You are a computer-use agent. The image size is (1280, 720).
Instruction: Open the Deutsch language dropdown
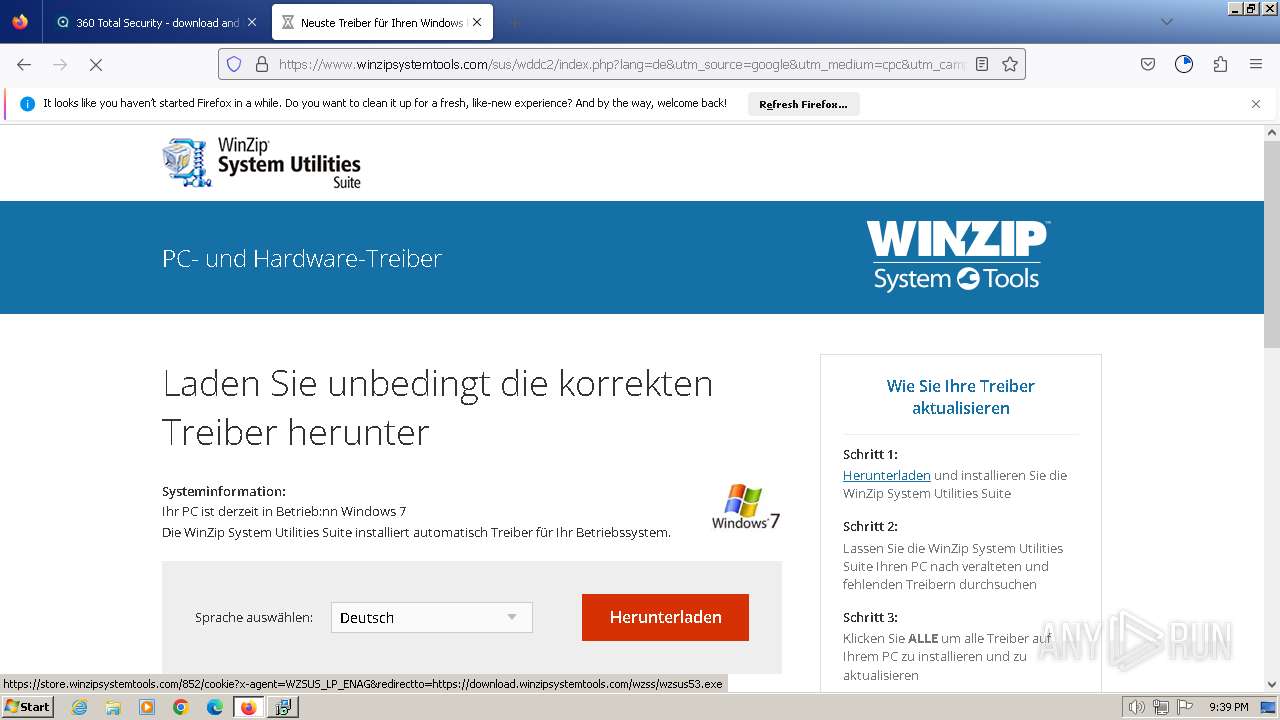tap(432, 617)
